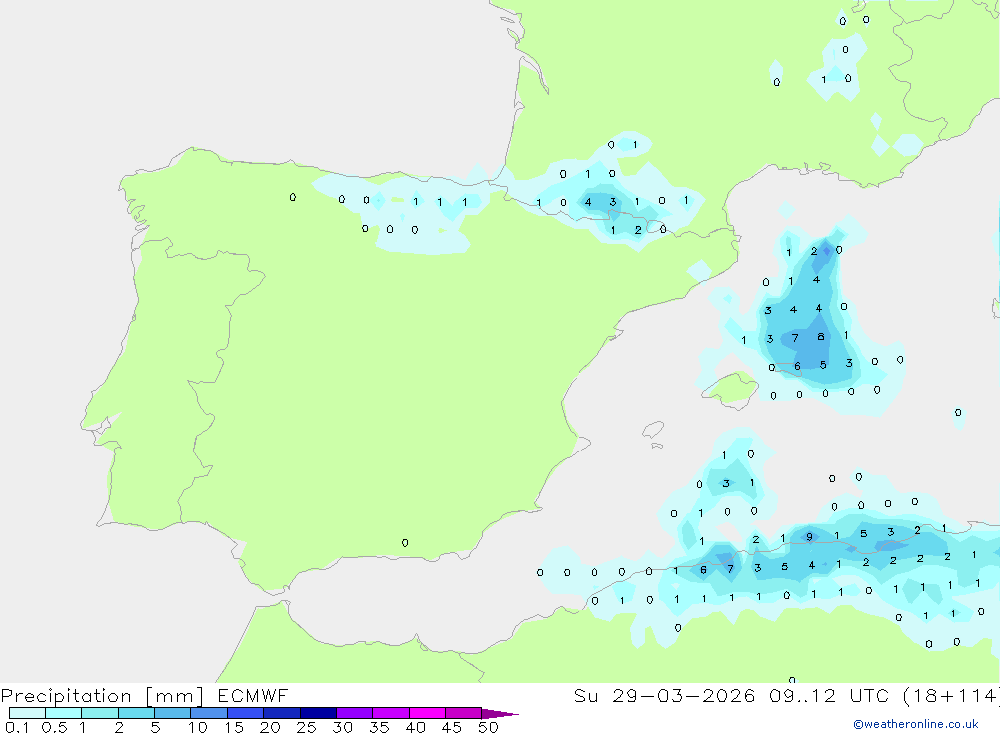Click the '(18+114)' forecast step text
The width and height of the screenshot is (1000, 733).
click(x=952, y=695)
